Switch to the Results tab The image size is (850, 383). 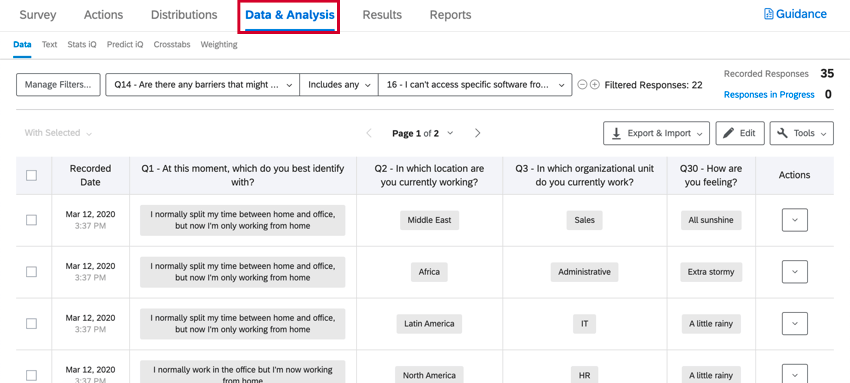[382, 15]
